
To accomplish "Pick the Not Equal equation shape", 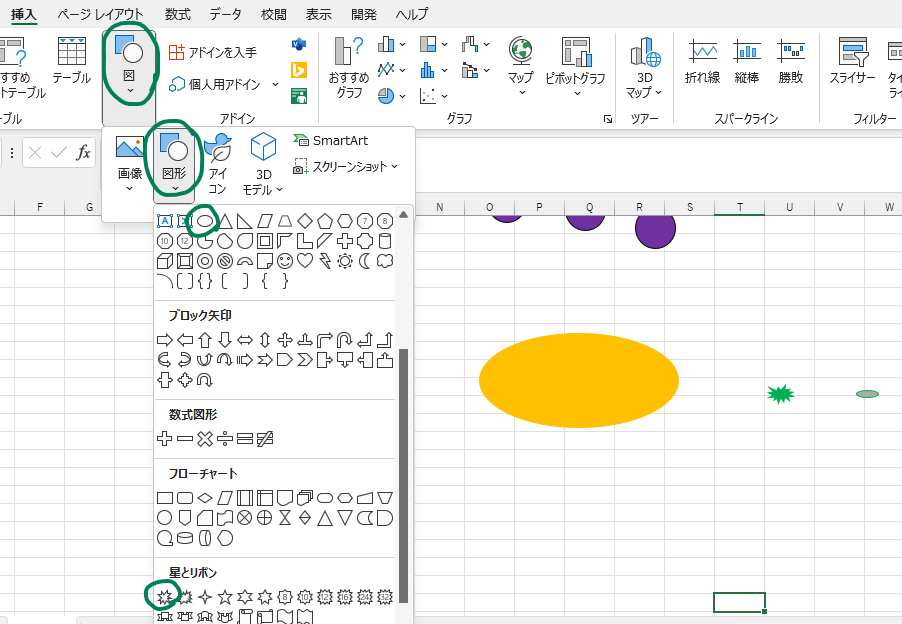I will pyautogui.click(x=265, y=439).
